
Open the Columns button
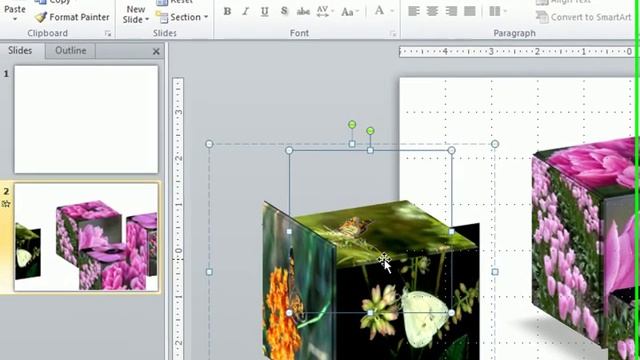click(495, 11)
